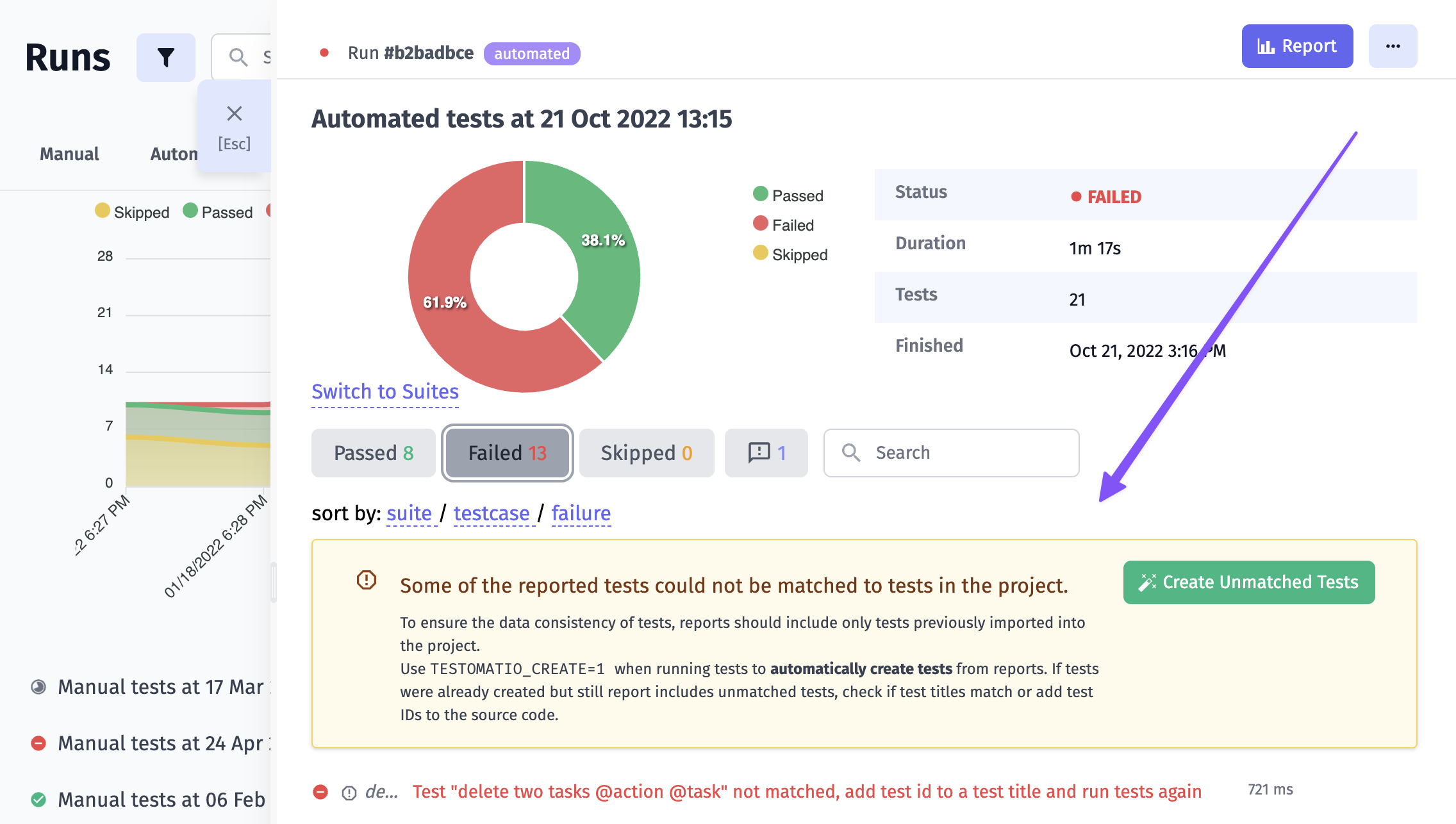Click the runs search magnifier icon
The width and height of the screenshot is (1456, 824).
click(x=238, y=58)
